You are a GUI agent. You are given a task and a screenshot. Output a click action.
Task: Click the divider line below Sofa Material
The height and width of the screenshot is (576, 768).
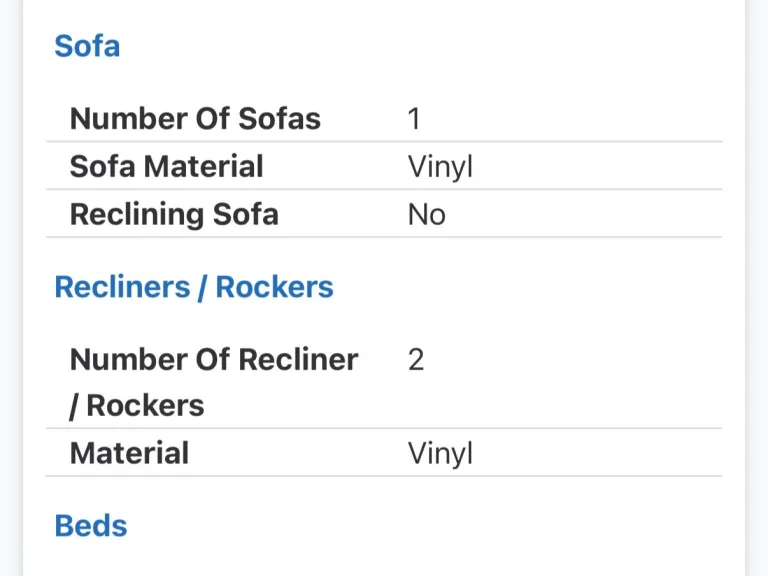coord(384,190)
